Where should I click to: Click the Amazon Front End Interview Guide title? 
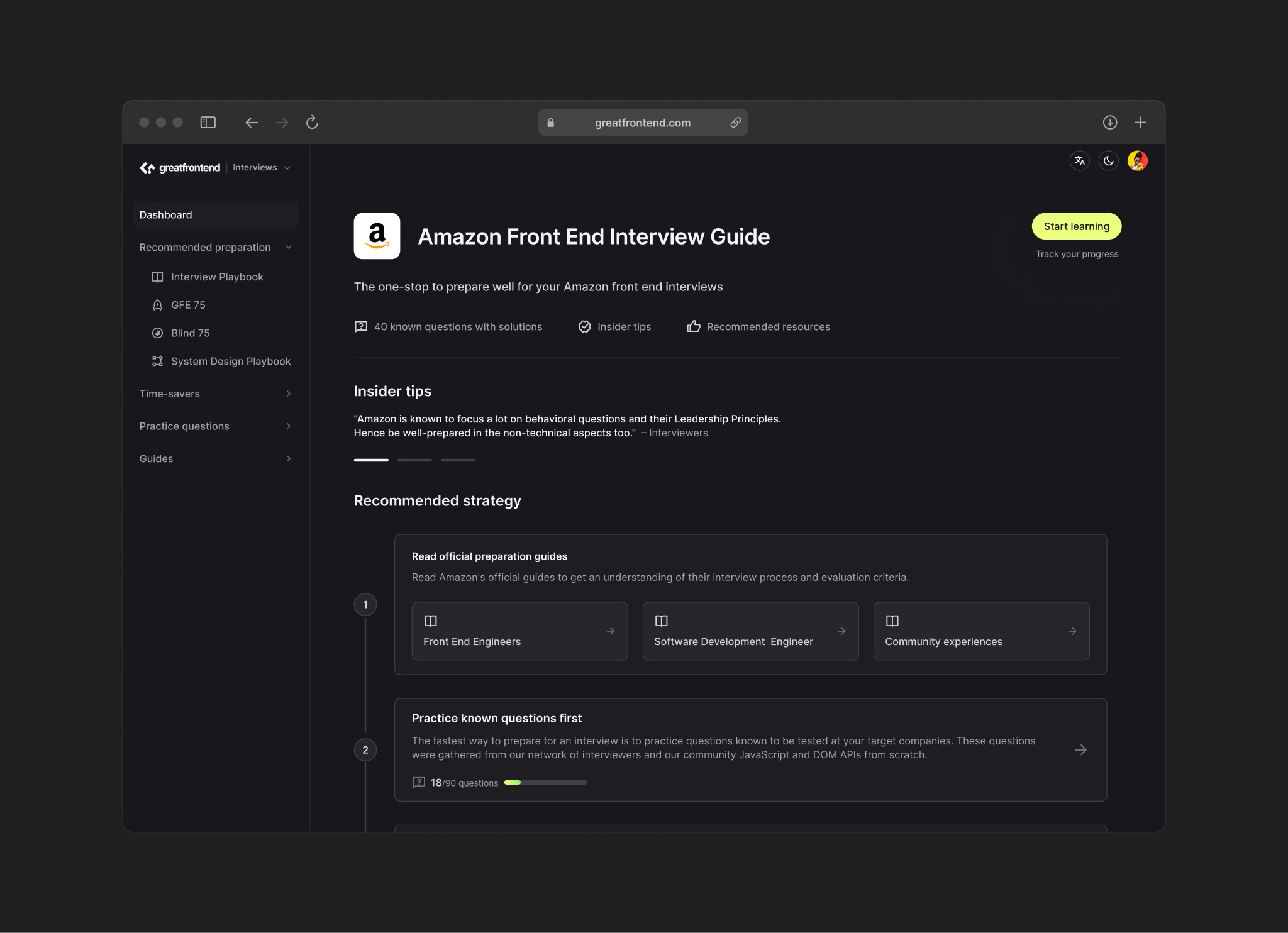tap(594, 236)
